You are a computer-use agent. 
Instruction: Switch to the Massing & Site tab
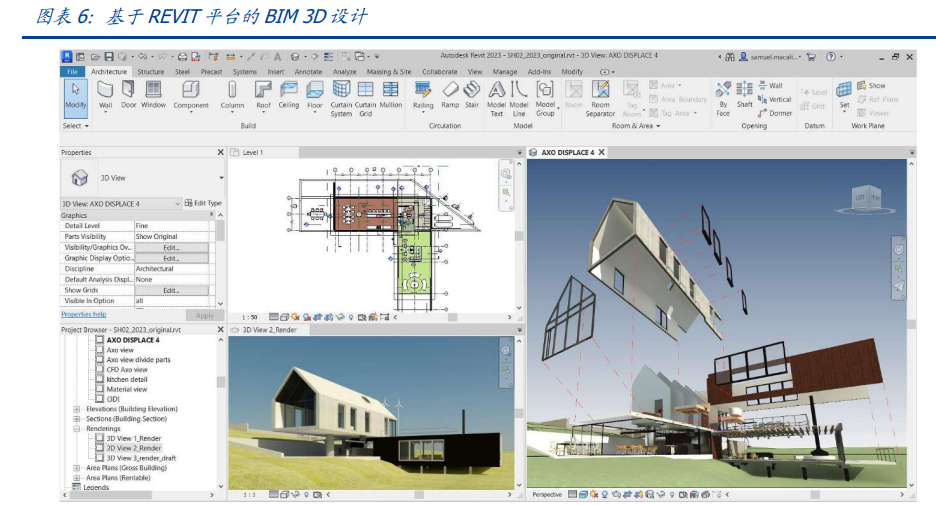coord(389,72)
